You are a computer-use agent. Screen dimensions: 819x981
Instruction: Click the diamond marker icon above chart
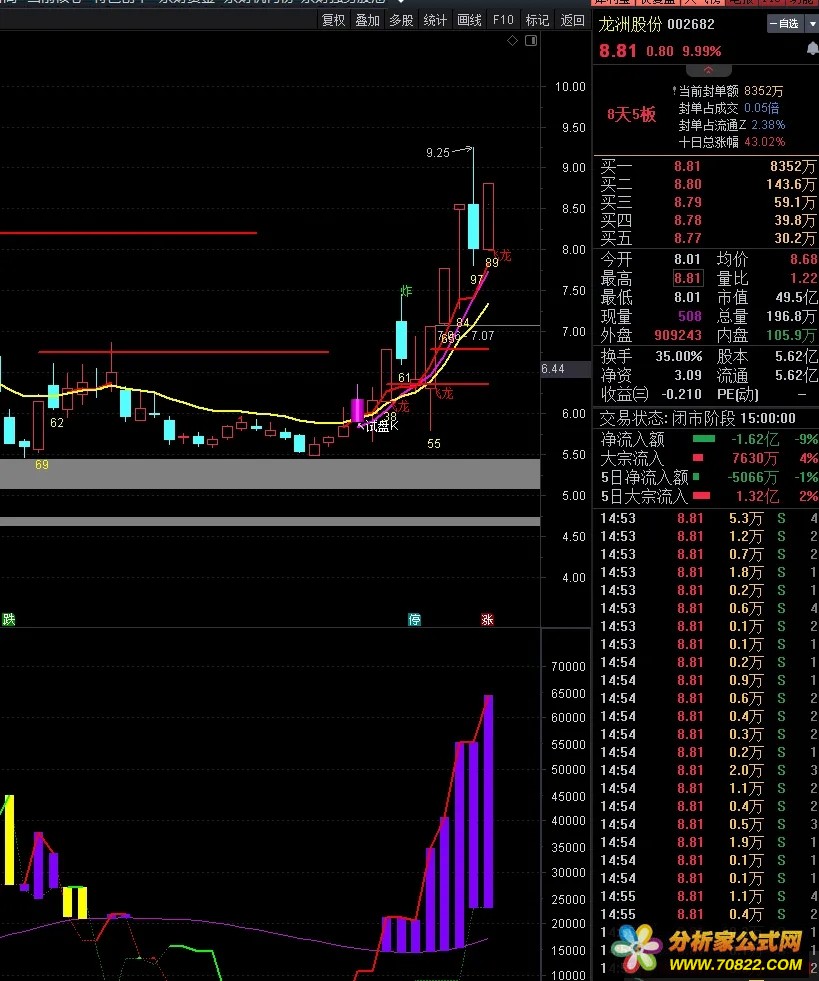pos(512,41)
